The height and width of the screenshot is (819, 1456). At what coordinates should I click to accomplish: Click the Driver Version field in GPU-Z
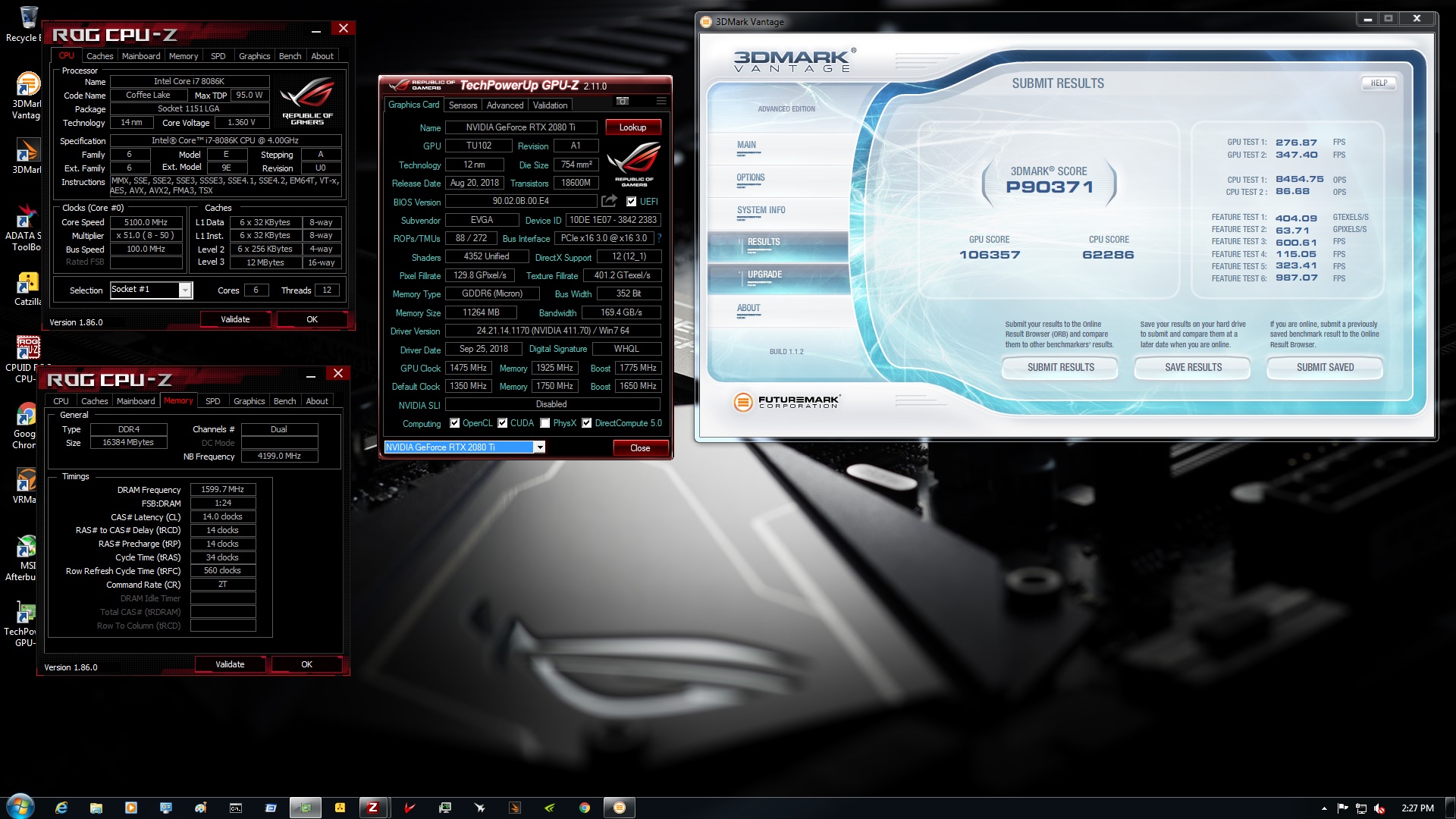point(552,331)
